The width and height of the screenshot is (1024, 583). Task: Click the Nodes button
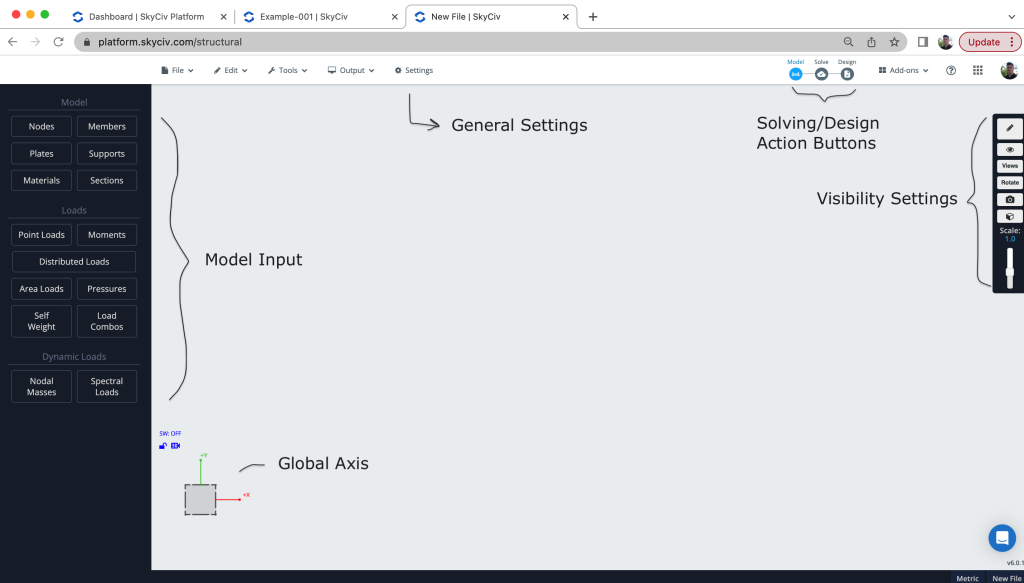(x=41, y=127)
